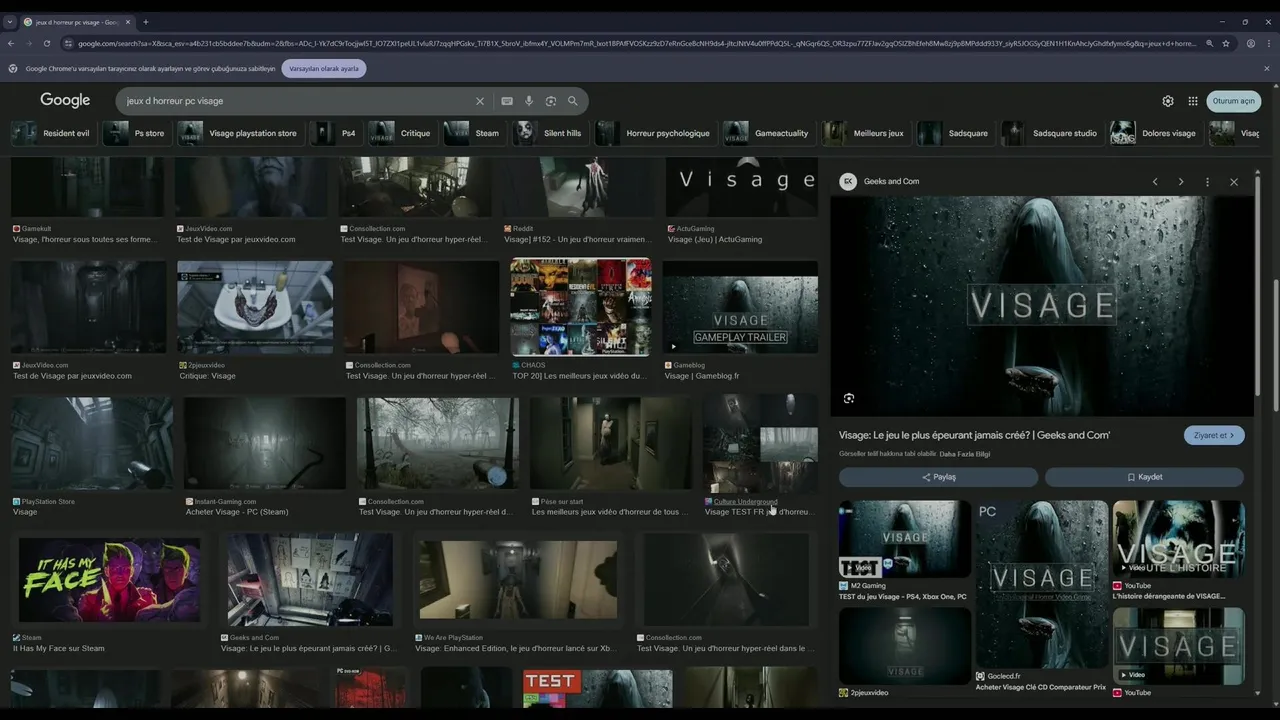This screenshot has width=1280, height=720.
Task: Open Google quick settings gear
Action: pos(1168,101)
